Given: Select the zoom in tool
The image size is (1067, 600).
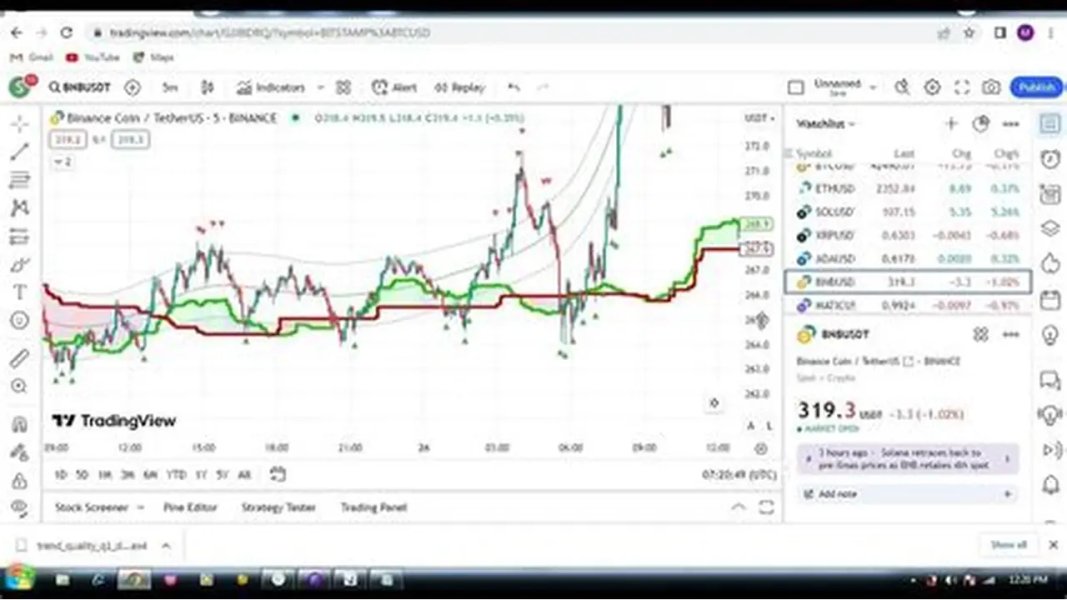Looking at the screenshot, I should click(x=20, y=386).
